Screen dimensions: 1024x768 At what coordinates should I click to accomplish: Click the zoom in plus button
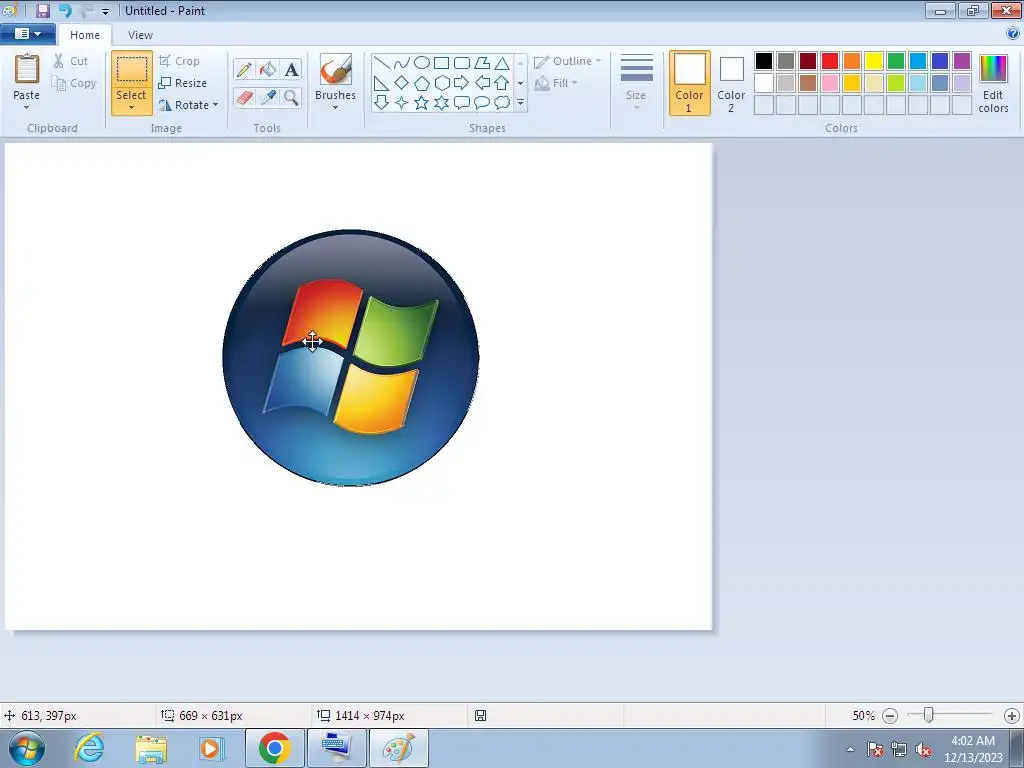pyautogui.click(x=1012, y=716)
